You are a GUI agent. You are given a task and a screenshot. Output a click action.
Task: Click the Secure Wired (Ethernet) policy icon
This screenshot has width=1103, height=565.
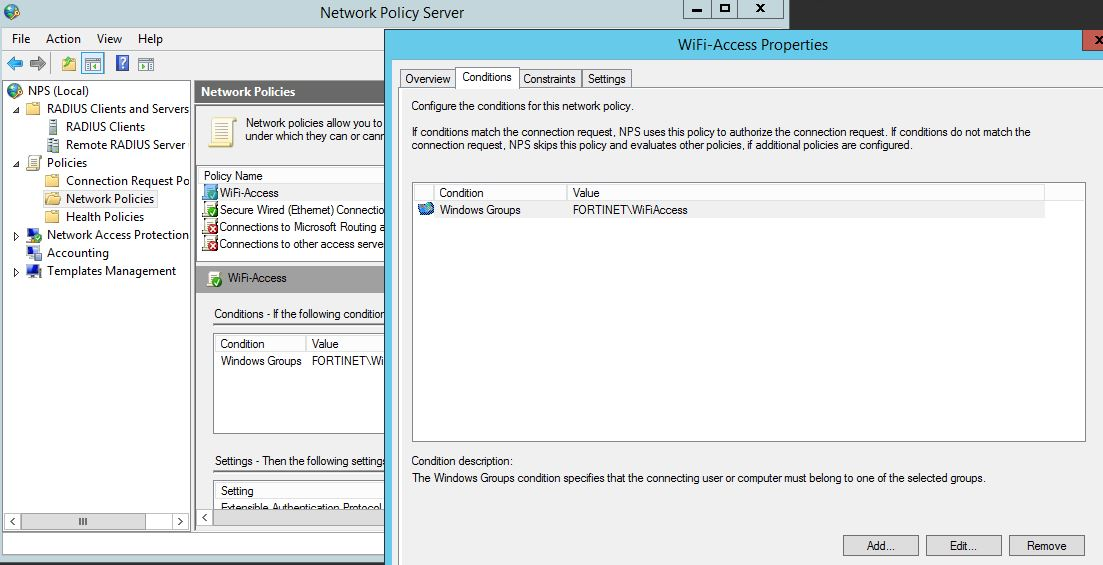coord(210,210)
